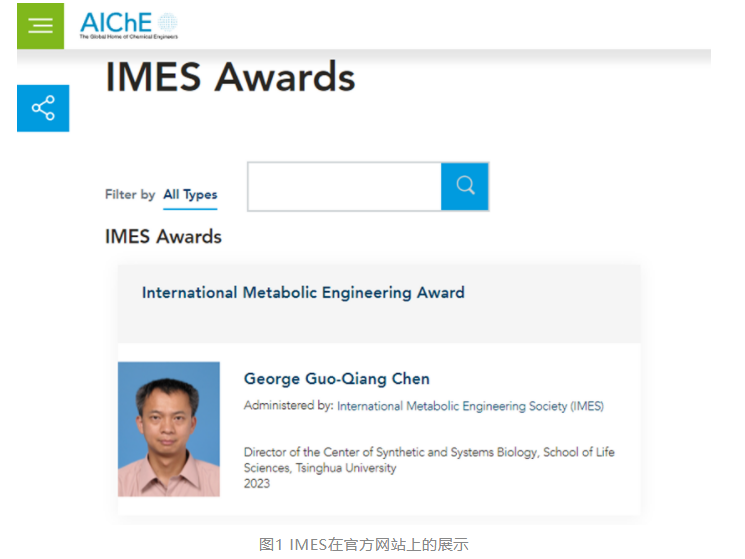Click the smaller IMES Awards section heading
This screenshot has width=745, height=559.
tap(163, 237)
